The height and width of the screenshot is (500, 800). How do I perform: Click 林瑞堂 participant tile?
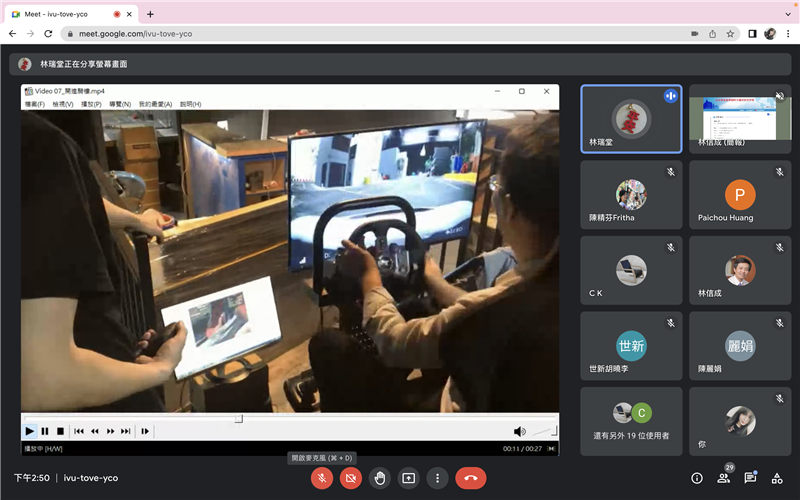[x=631, y=118]
